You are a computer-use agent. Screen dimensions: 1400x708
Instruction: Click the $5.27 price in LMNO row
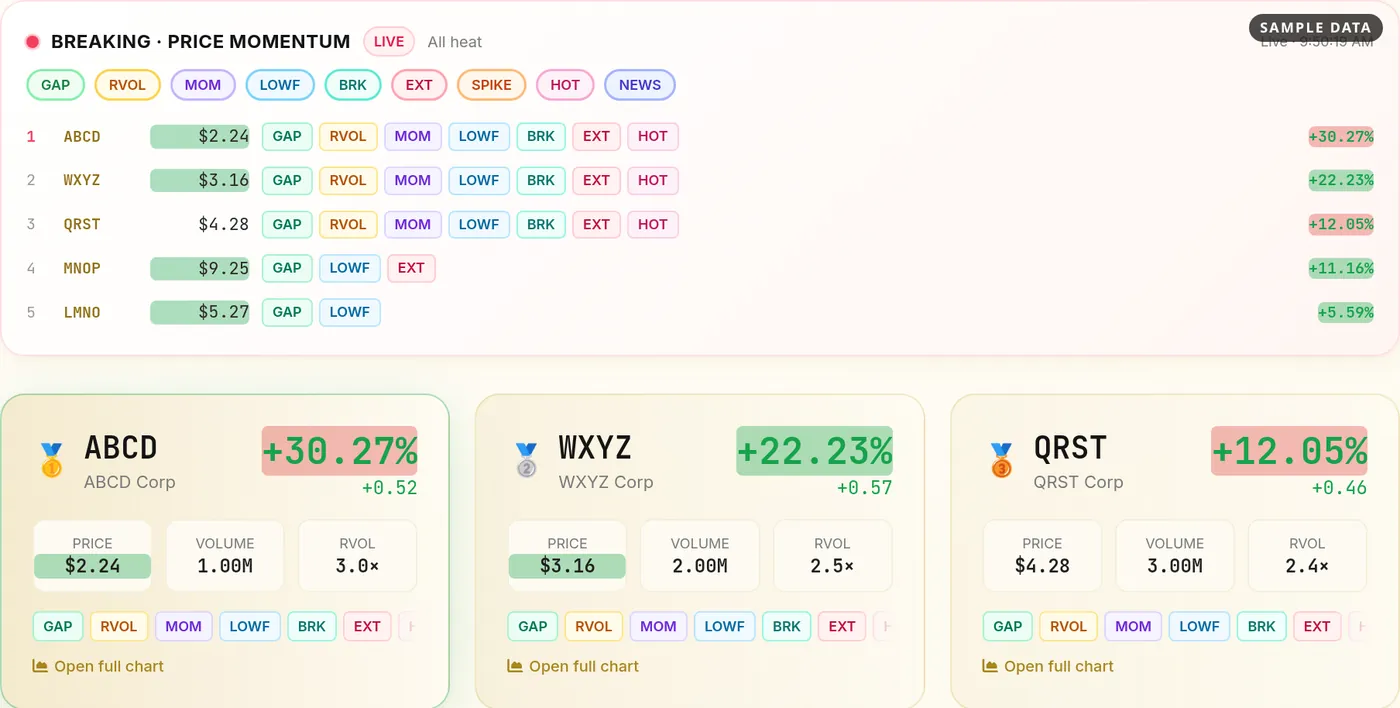coord(200,313)
